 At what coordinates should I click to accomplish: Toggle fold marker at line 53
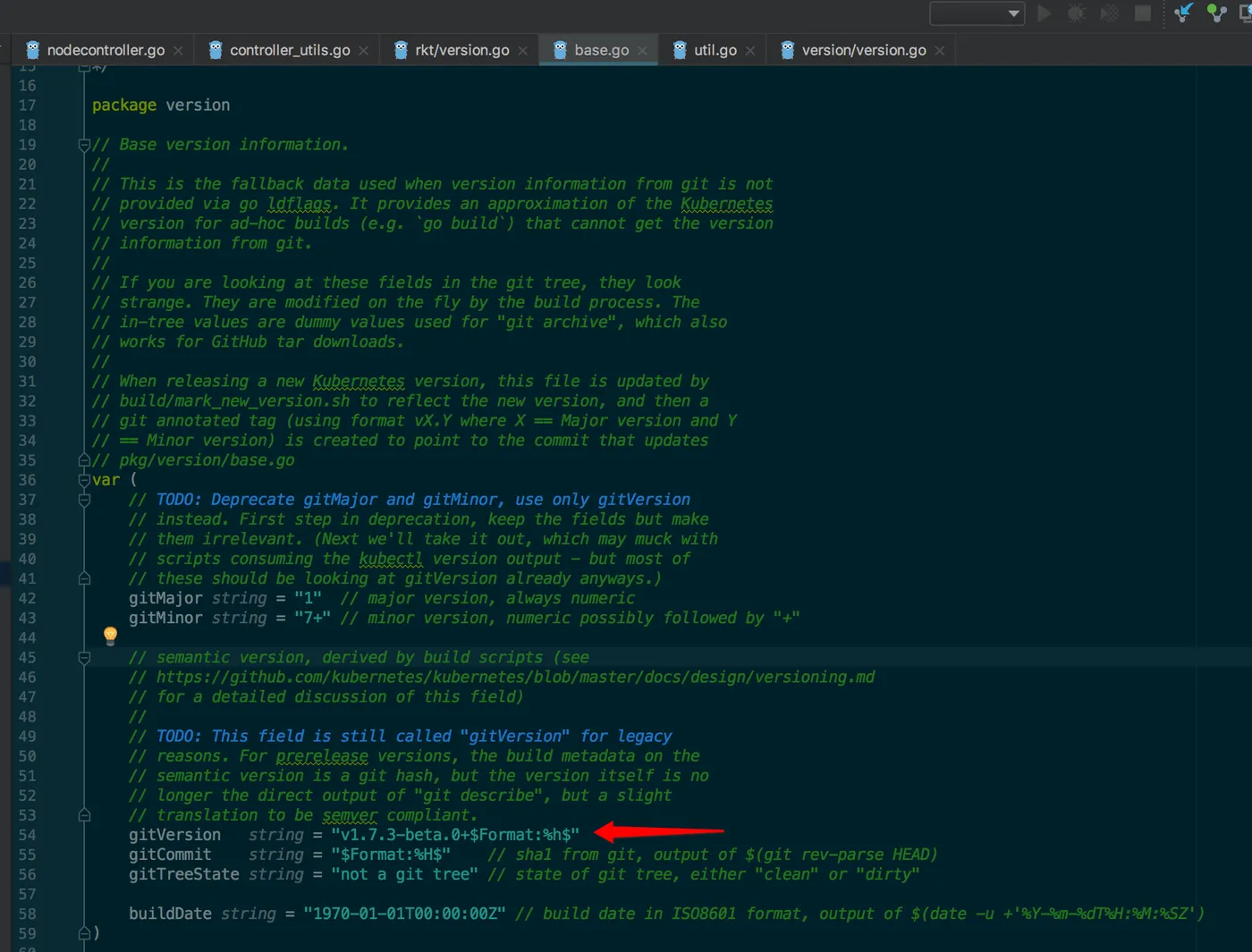click(84, 815)
